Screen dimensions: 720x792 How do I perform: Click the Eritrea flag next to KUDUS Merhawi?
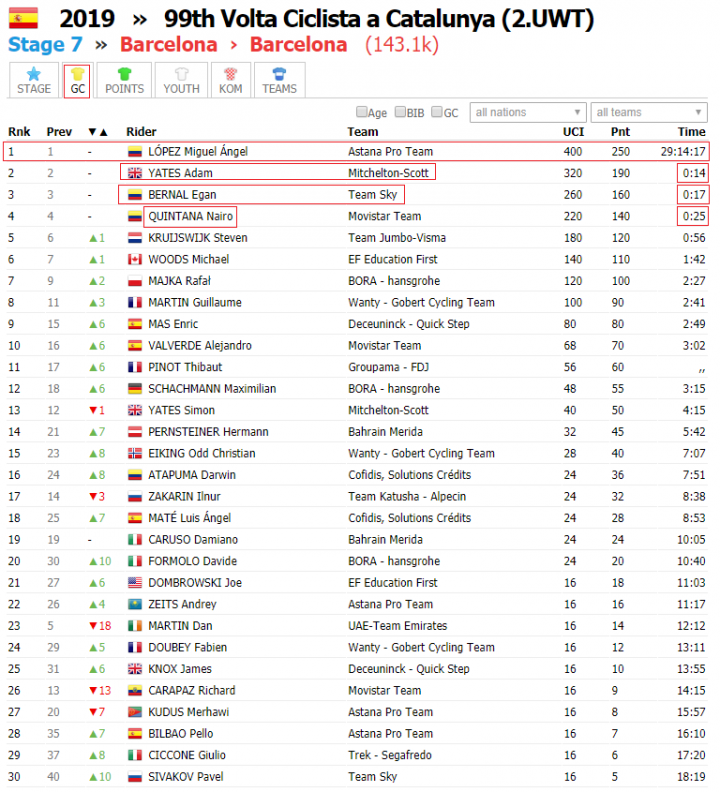click(134, 712)
